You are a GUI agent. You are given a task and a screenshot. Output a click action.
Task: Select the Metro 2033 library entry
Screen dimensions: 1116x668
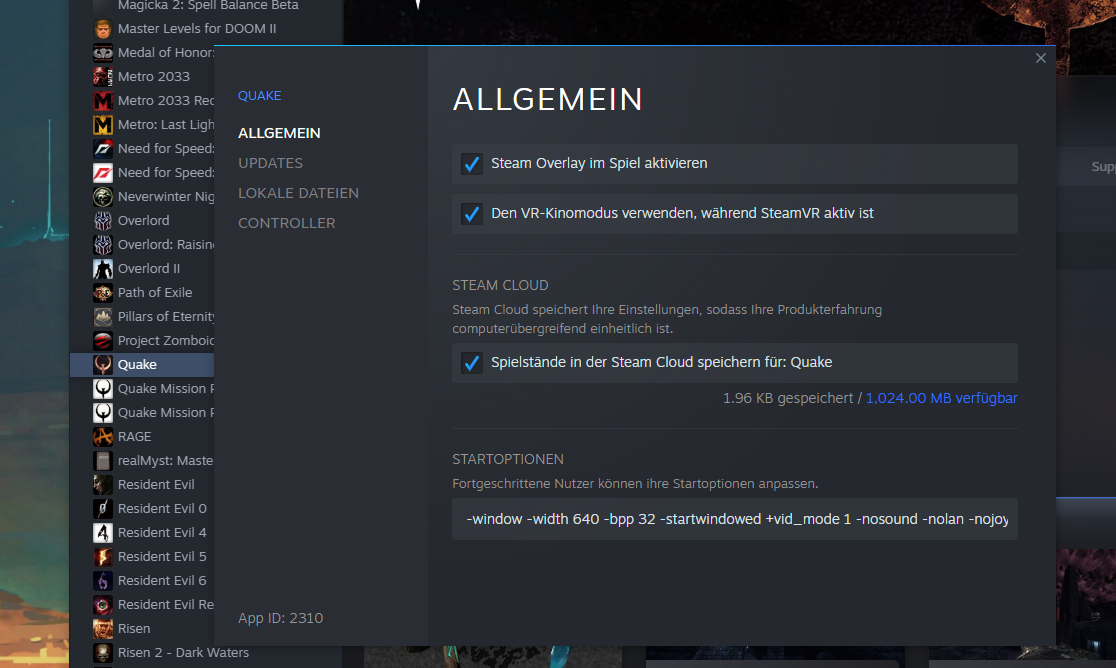point(153,77)
